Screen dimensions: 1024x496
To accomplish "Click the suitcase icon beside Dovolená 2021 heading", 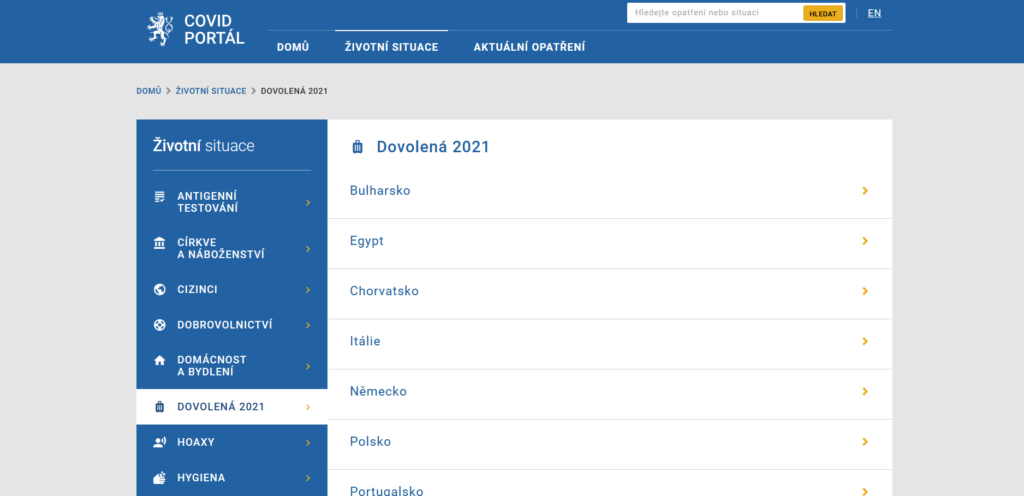I will 357,147.
